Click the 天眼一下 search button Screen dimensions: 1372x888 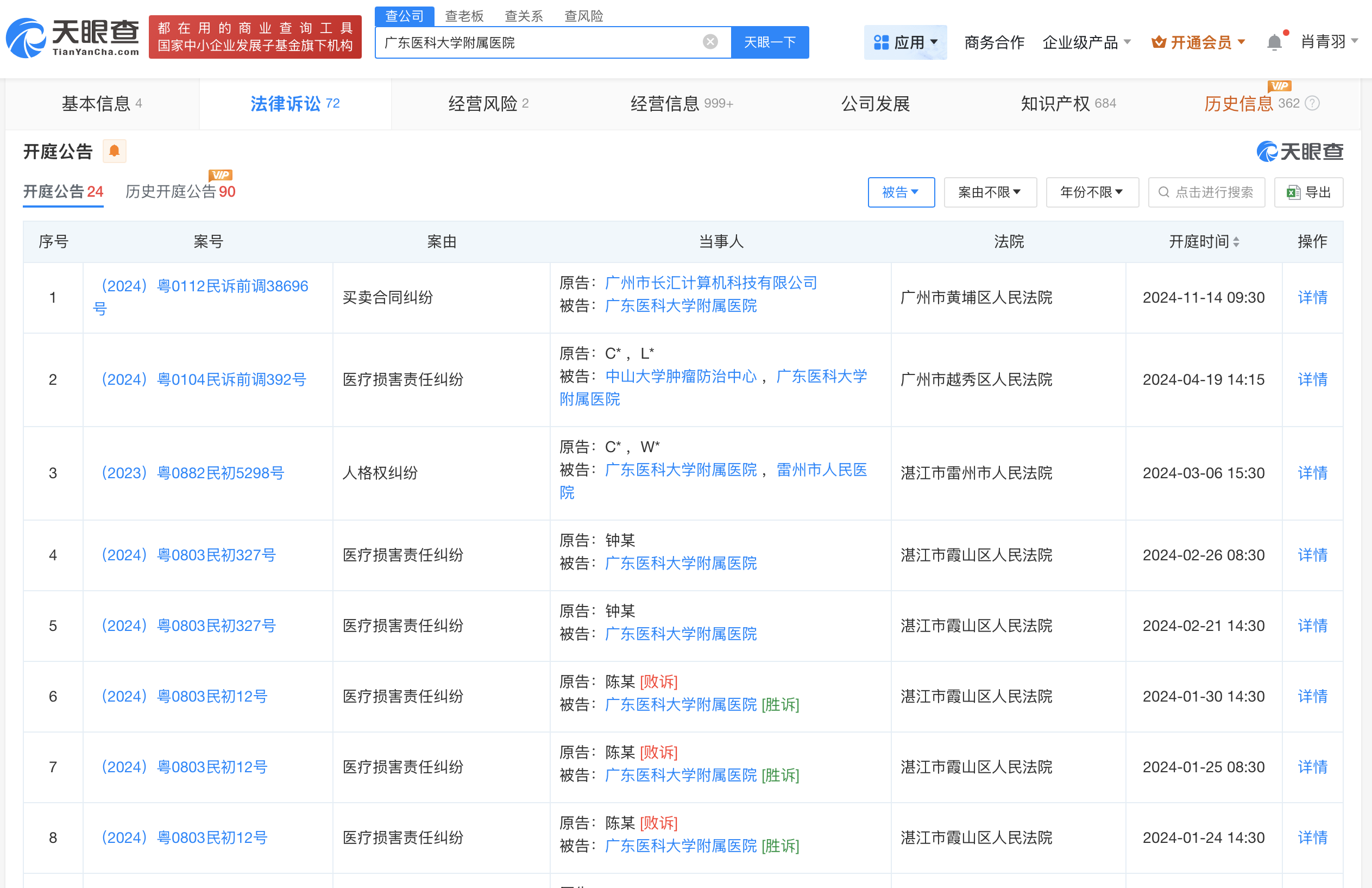[769, 42]
